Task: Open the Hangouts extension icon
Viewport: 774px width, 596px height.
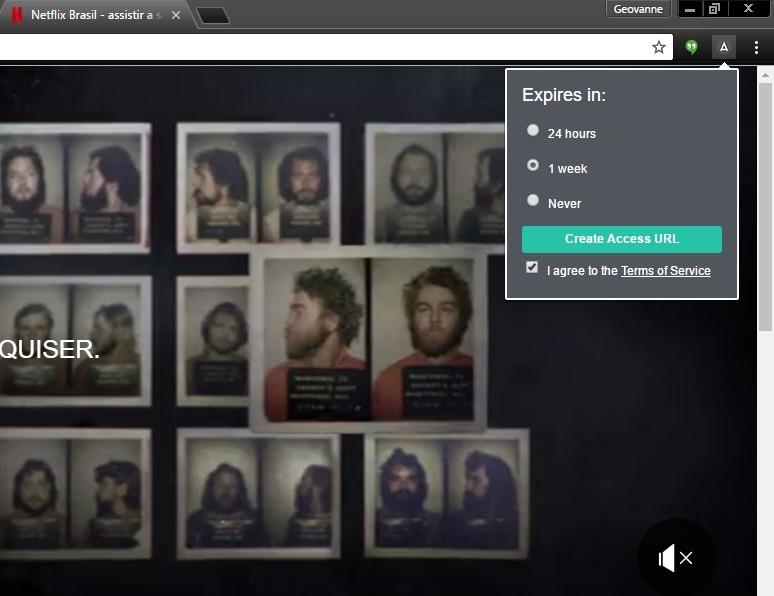Action: [692, 47]
